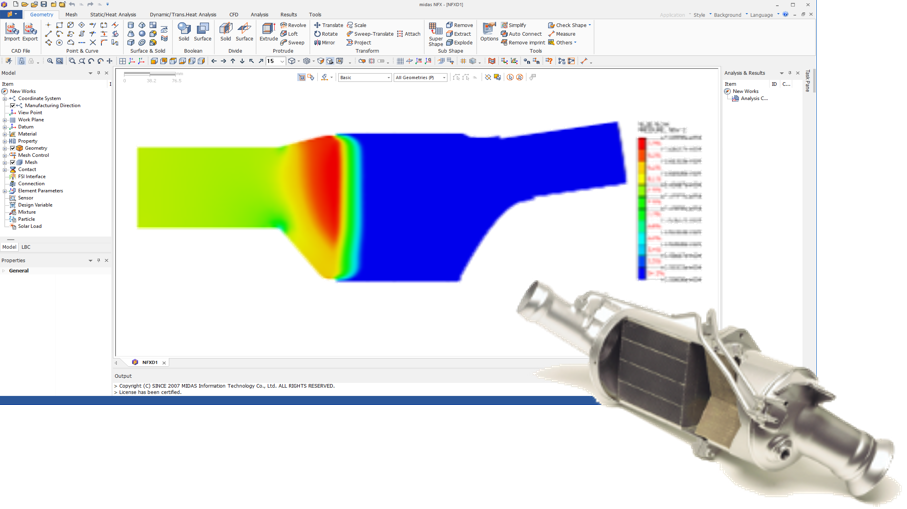Viewport: 907px width, 509px height.
Task: Click the Simplify tool
Action: tap(514, 25)
